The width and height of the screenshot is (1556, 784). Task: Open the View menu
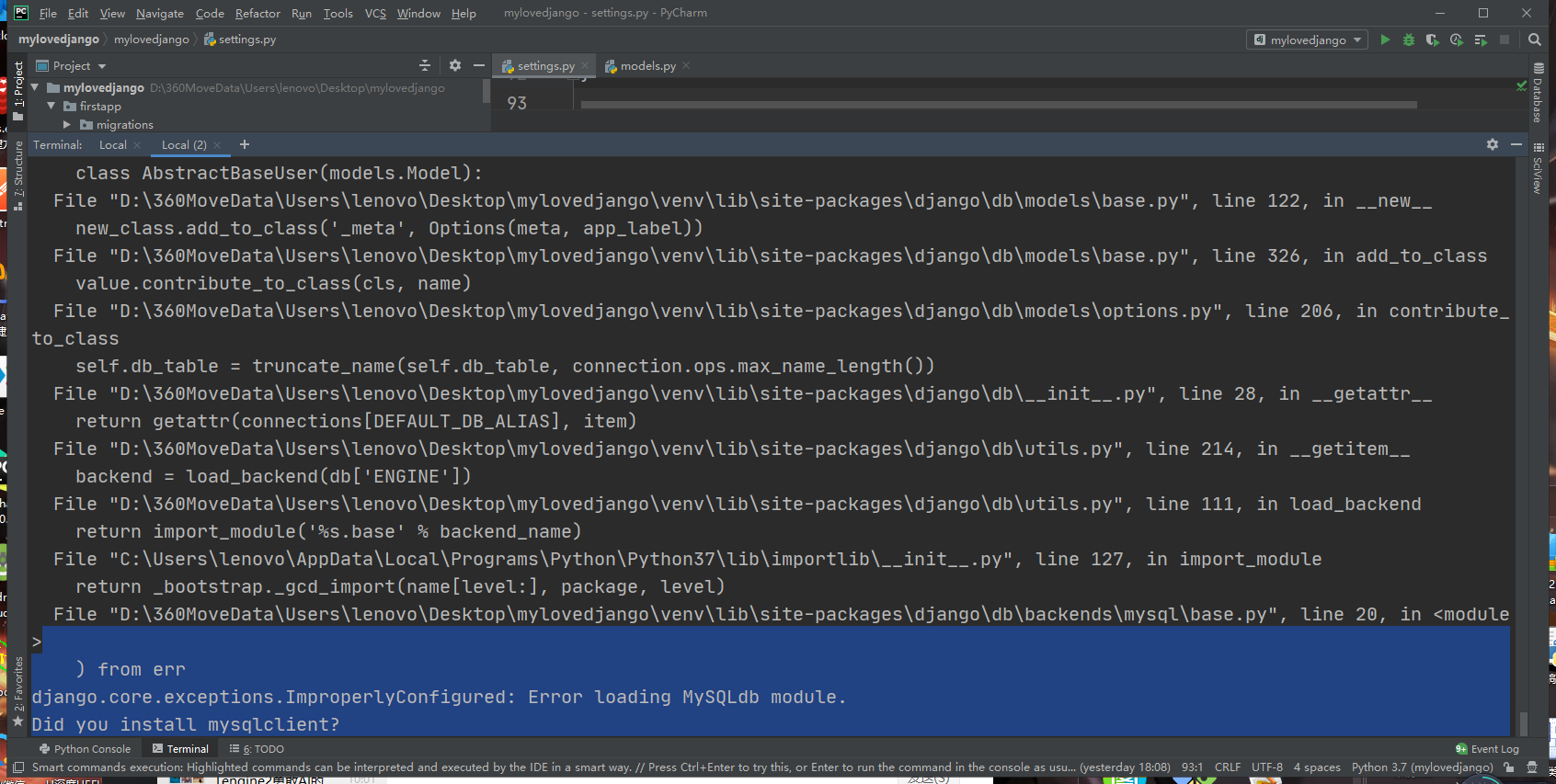point(112,13)
